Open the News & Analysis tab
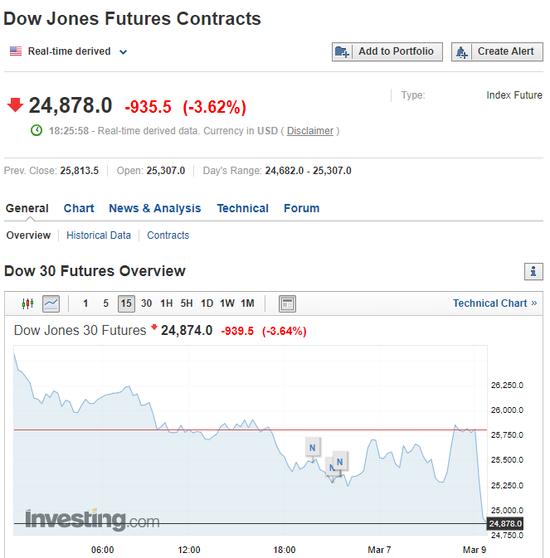 (155, 208)
